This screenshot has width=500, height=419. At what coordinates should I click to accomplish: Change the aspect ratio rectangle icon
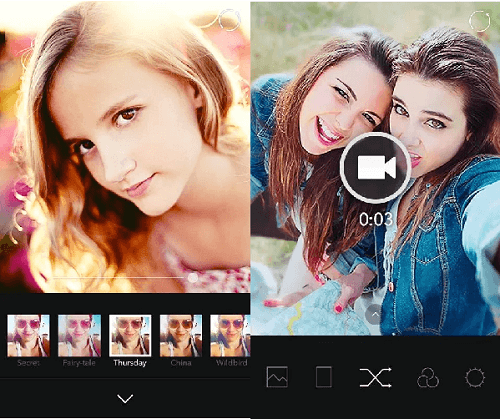pyautogui.click(x=324, y=377)
